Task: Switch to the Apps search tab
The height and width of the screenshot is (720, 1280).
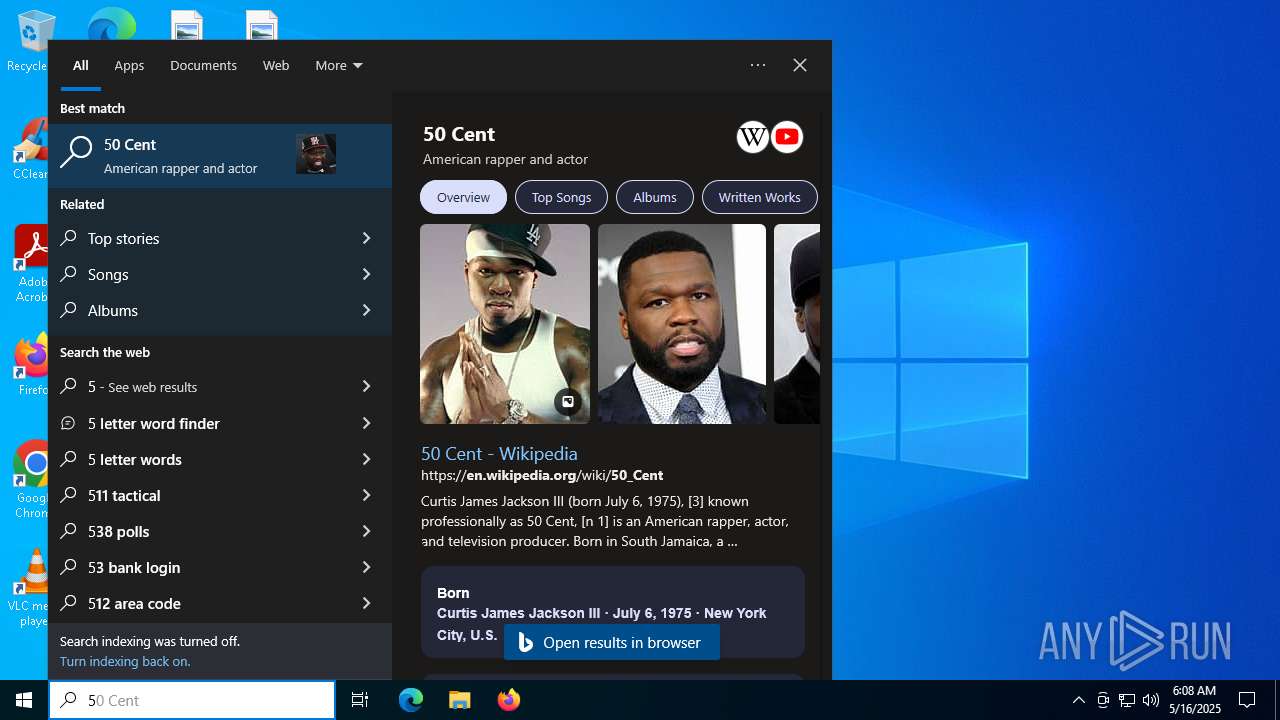Action: click(129, 65)
